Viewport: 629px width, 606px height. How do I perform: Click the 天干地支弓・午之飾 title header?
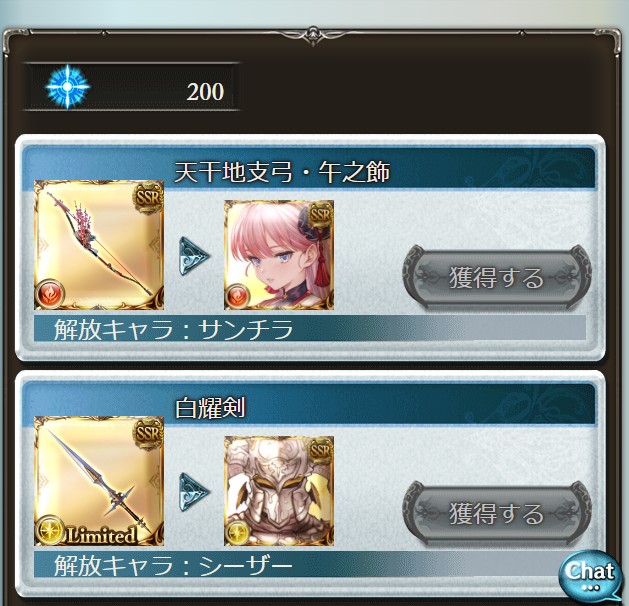[282, 172]
